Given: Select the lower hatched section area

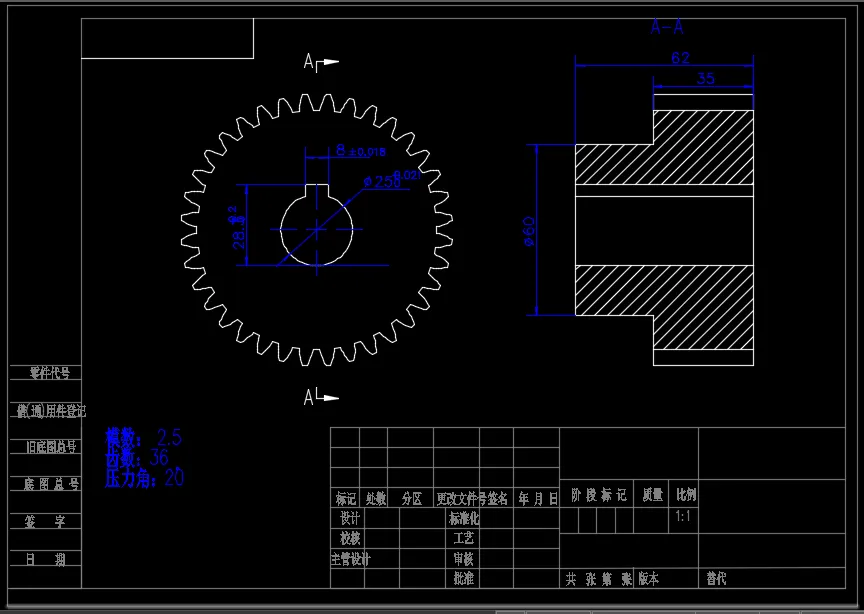Looking at the screenshot, I should (665, 306).
